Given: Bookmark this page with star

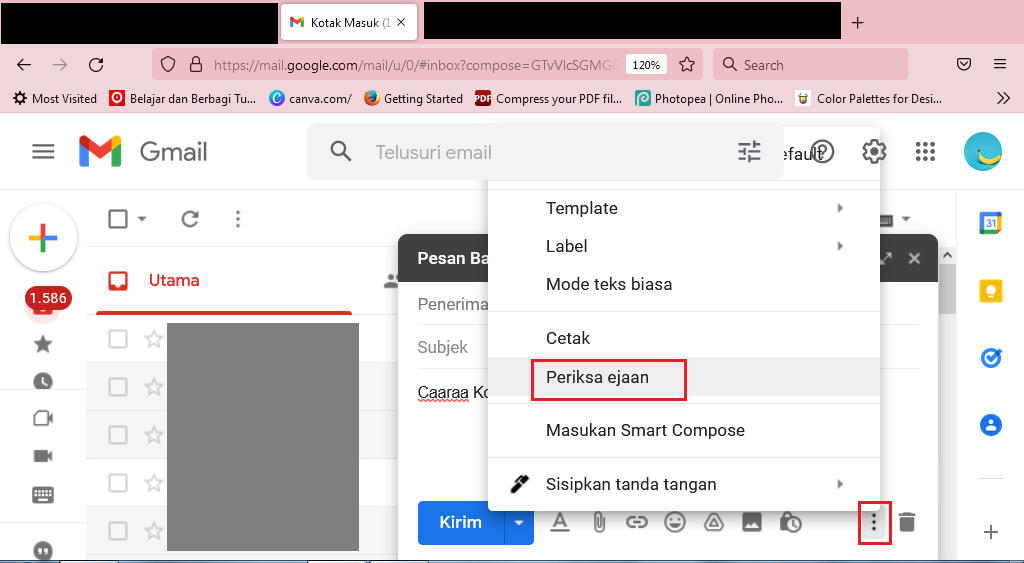Looking at the screenshot, I should (686, 65).
